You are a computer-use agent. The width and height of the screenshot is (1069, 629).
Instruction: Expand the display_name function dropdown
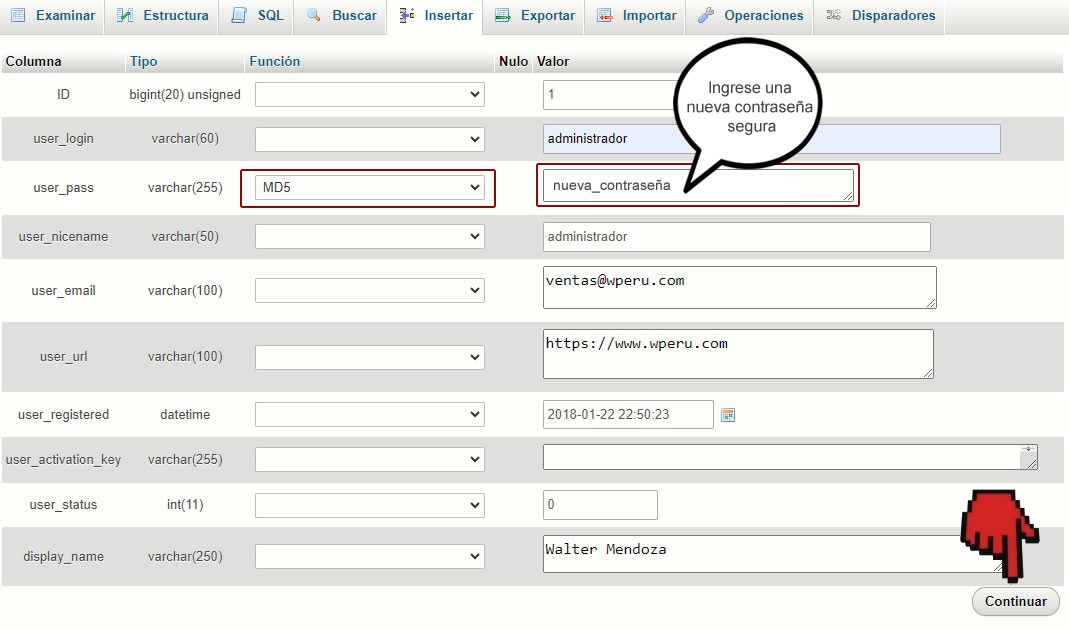369,557
